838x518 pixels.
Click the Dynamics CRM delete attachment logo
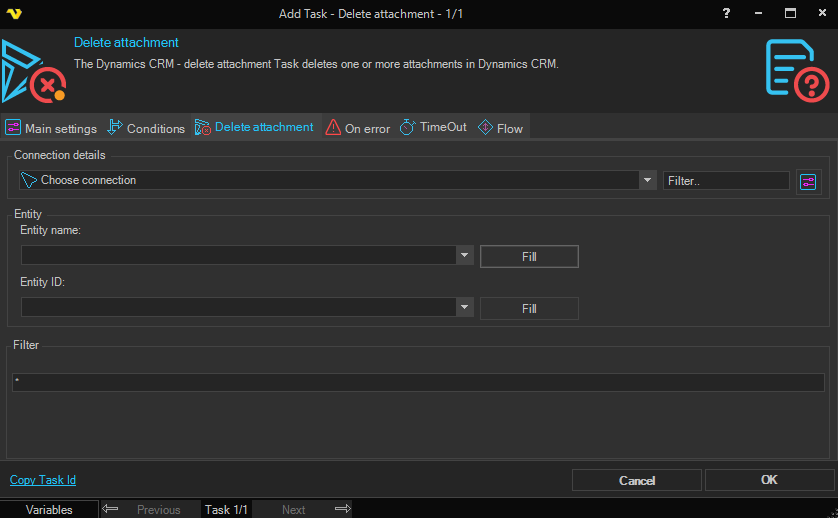pyautogui.click(x=33, y=71)
